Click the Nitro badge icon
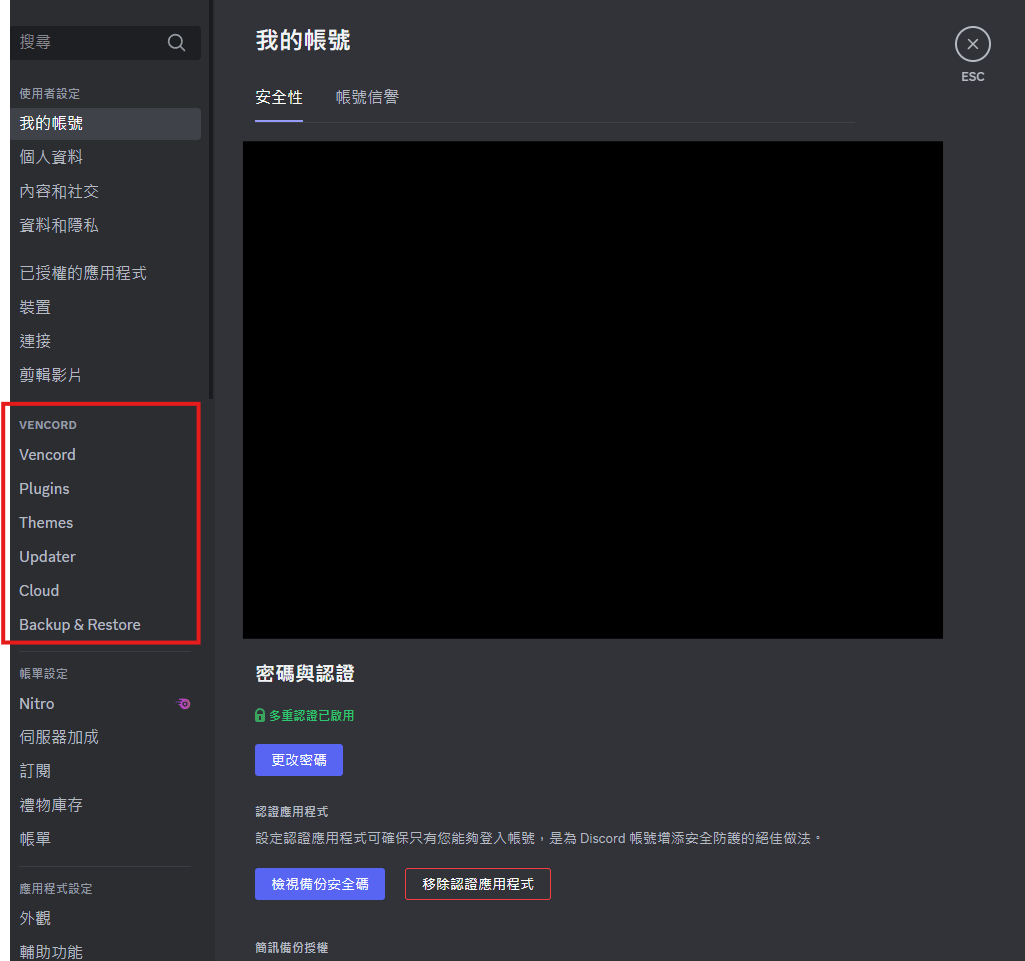 tap(183, 703)
